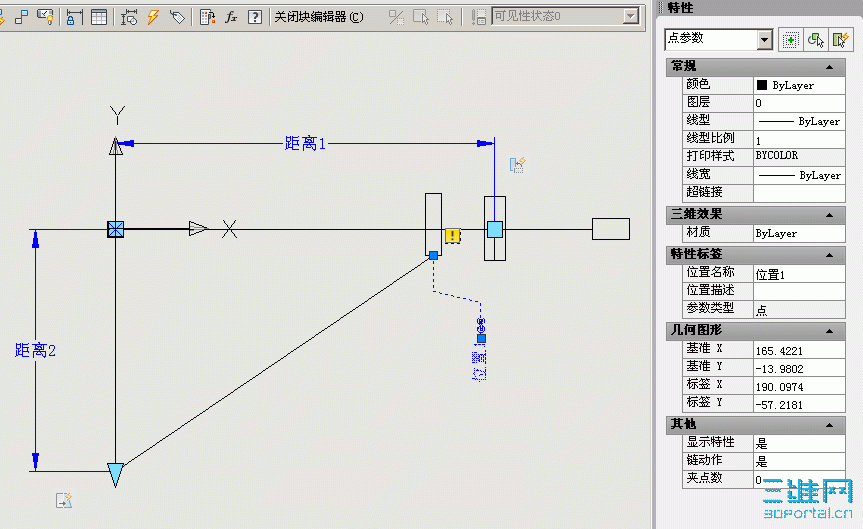Click the 线型 ByLayer value
The image size is (863, 529).
click(799, 121)
